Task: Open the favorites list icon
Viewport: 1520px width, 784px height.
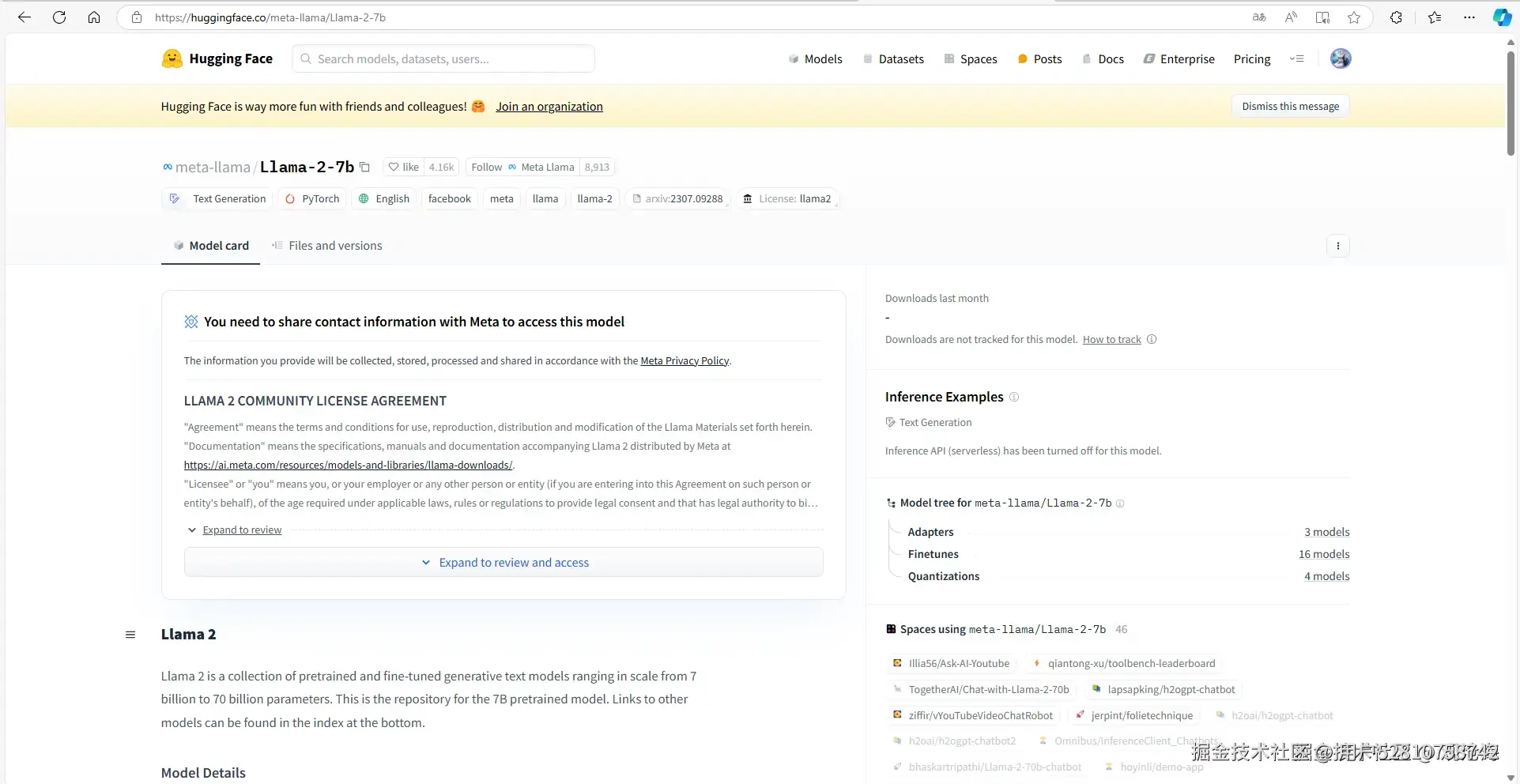Action: (x=1435, y=17)
